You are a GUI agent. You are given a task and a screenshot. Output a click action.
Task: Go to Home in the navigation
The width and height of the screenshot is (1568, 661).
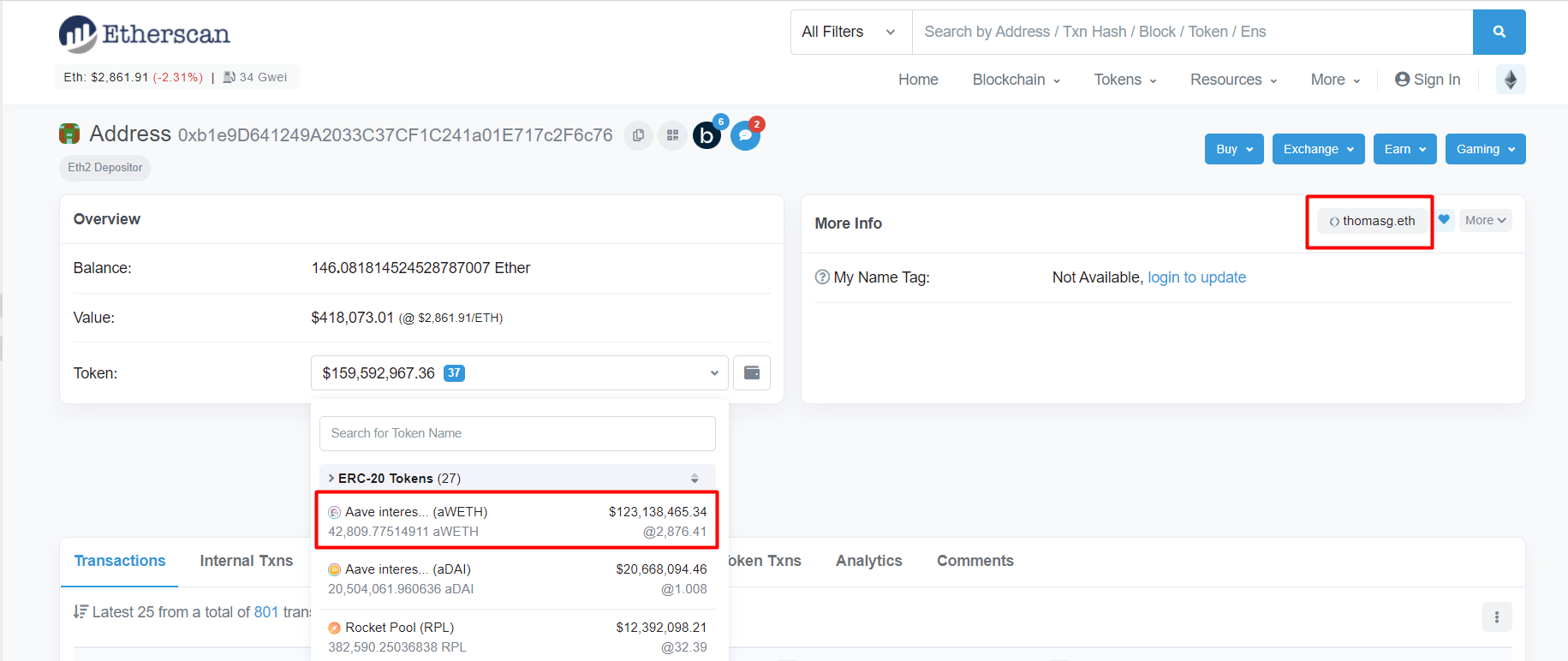pyautogui.click(x=918, y=80)
